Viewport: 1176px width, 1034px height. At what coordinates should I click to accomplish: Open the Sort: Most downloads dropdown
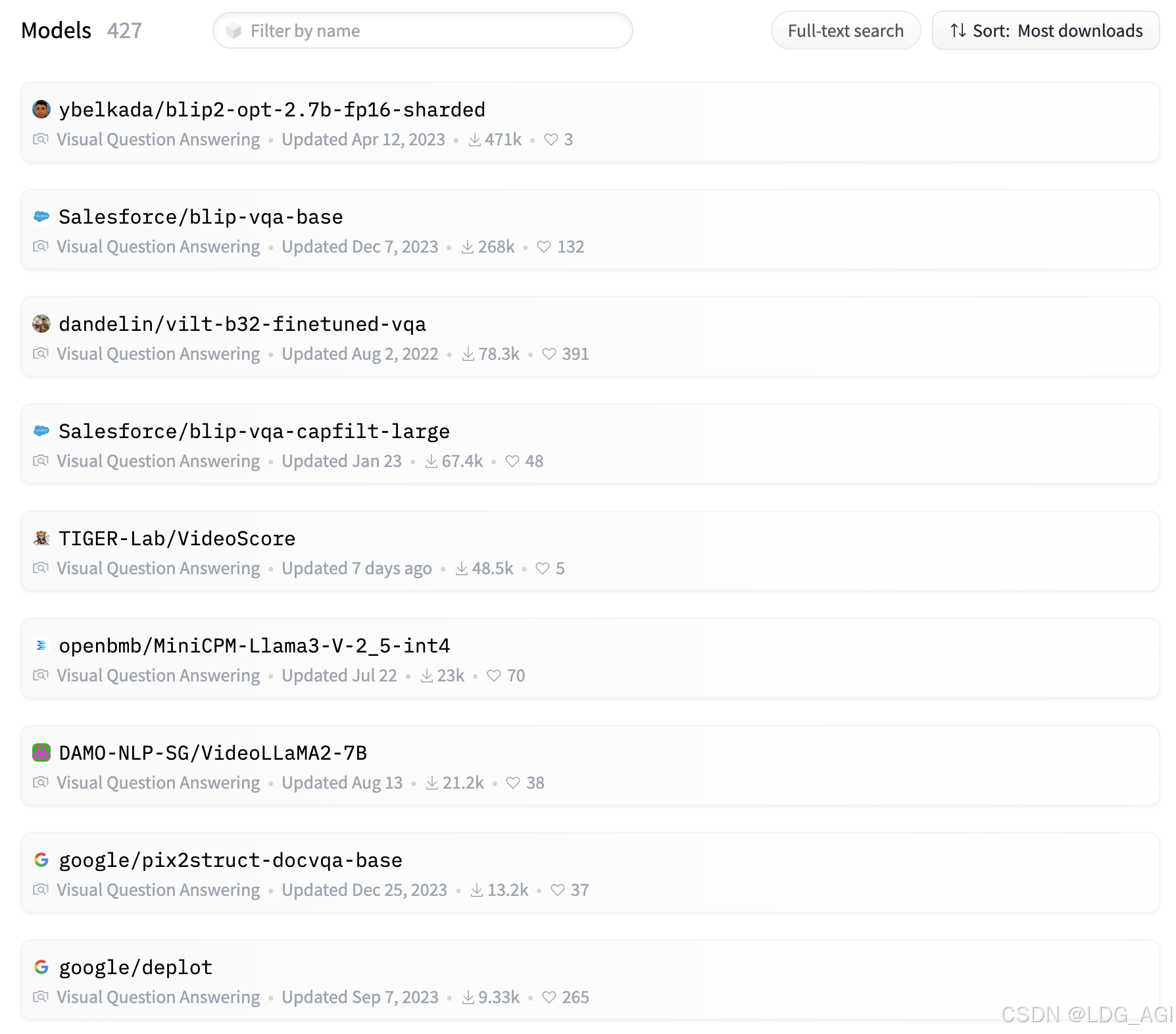pos(1046,31)
